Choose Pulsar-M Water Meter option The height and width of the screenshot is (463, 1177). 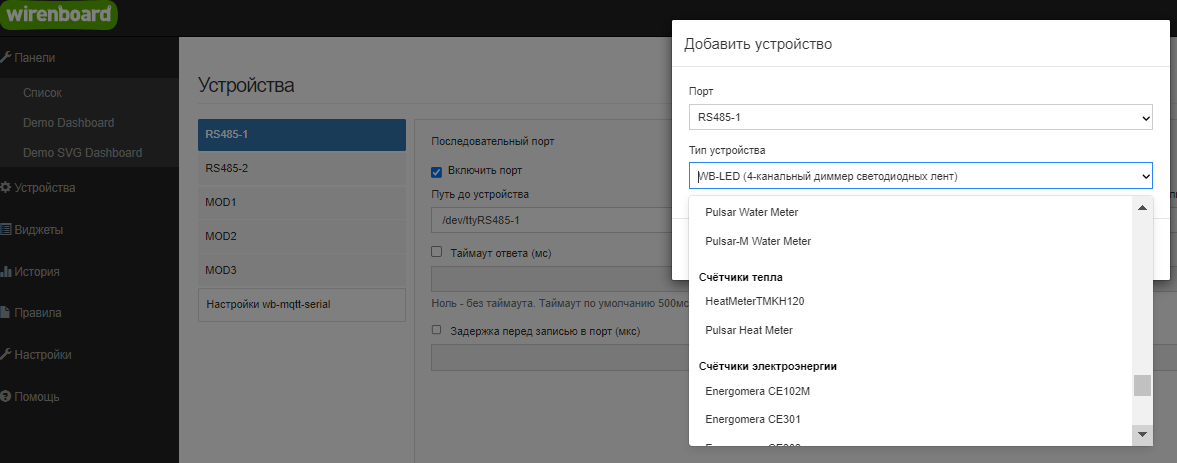(x=758, y=242)
